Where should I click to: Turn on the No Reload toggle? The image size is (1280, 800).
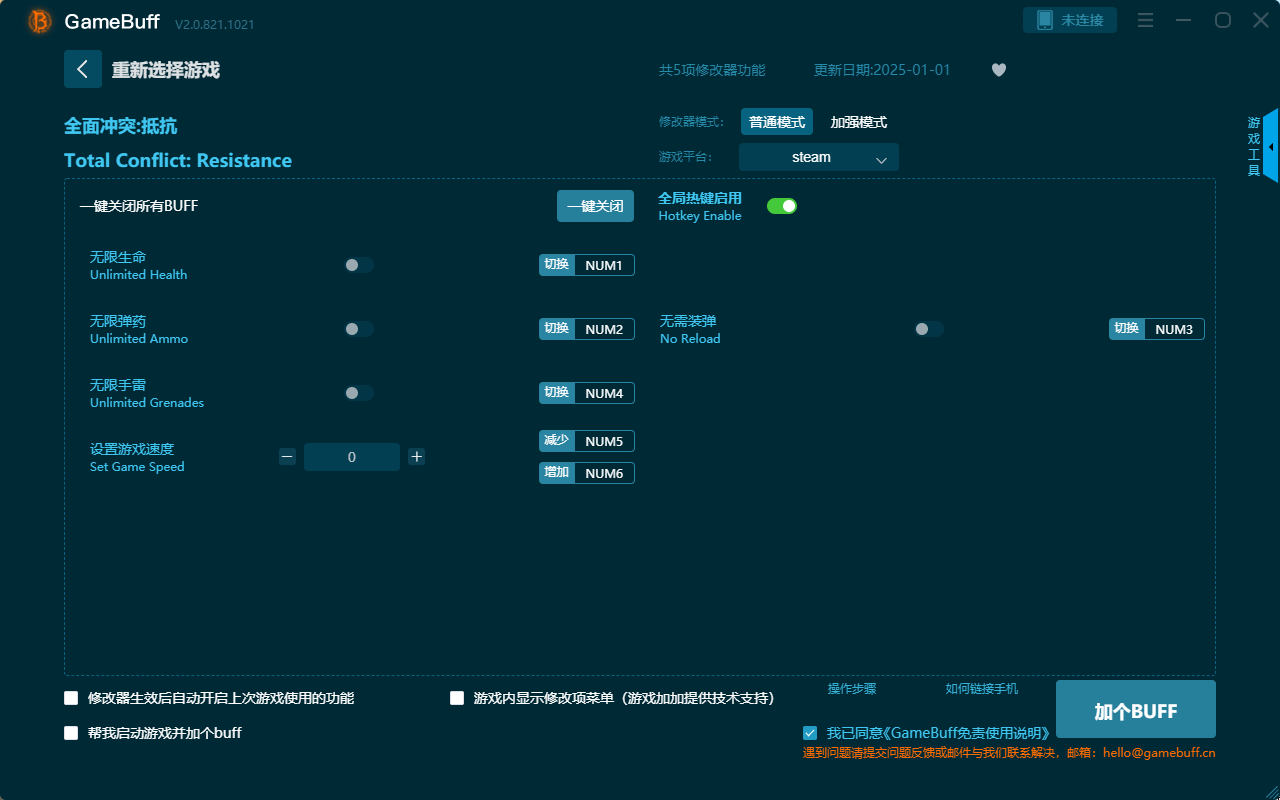928,328
